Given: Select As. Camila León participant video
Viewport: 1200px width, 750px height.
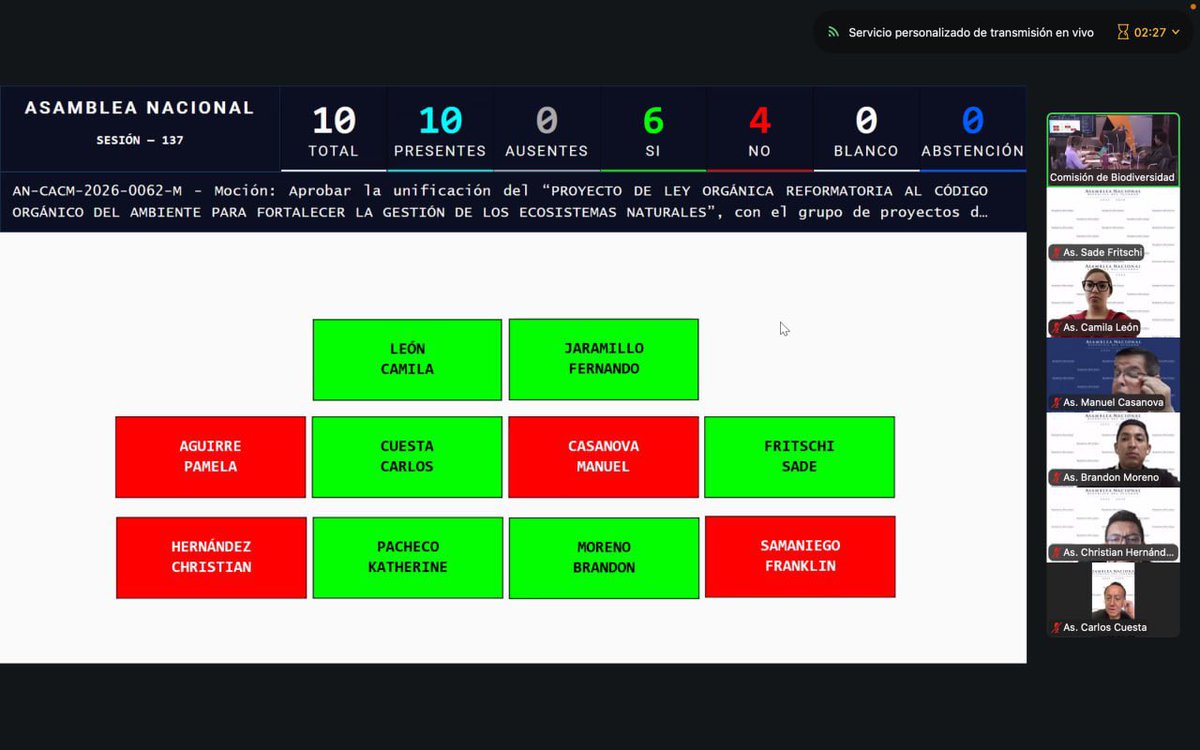Looking at the screenshot, I should pos(1113,299).
